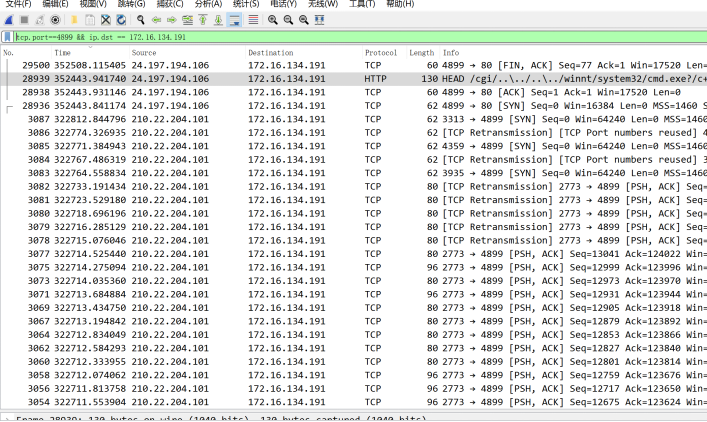Select packet 28938 ACK row

(x=354, y=92)
